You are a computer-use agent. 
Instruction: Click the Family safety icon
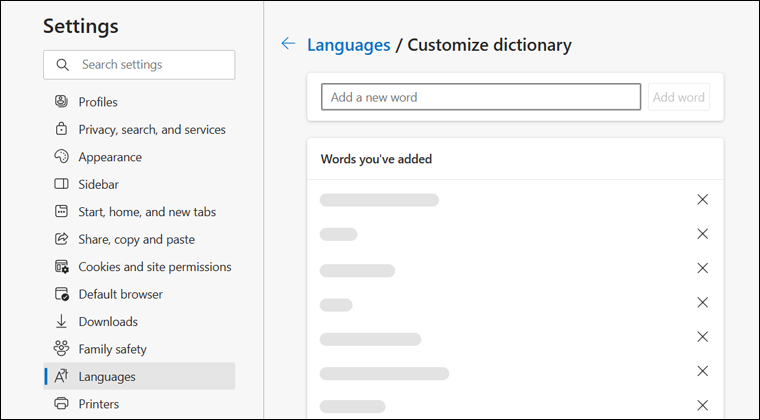61,349
